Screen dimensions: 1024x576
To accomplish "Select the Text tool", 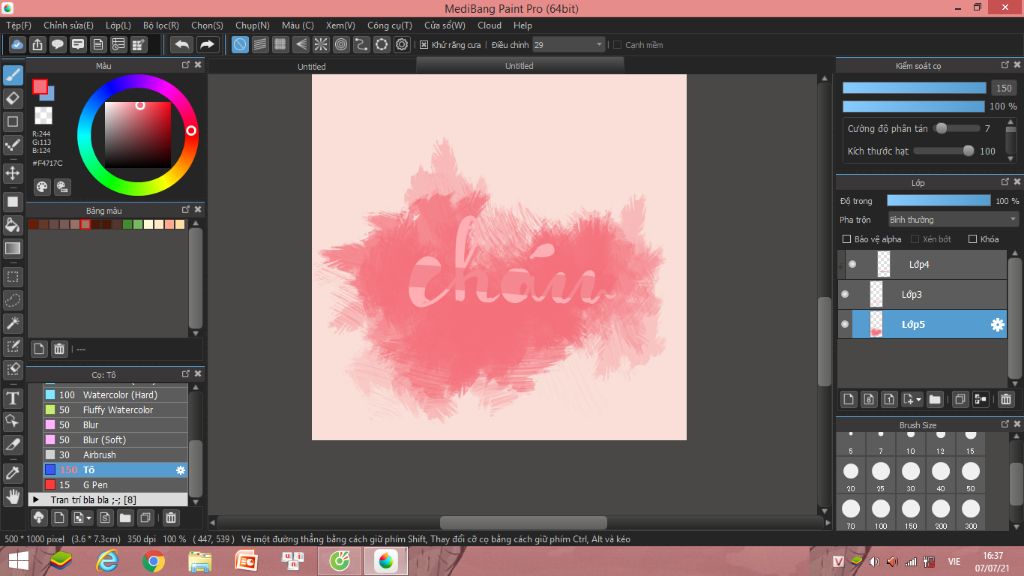I will click(x=13, y=398).
